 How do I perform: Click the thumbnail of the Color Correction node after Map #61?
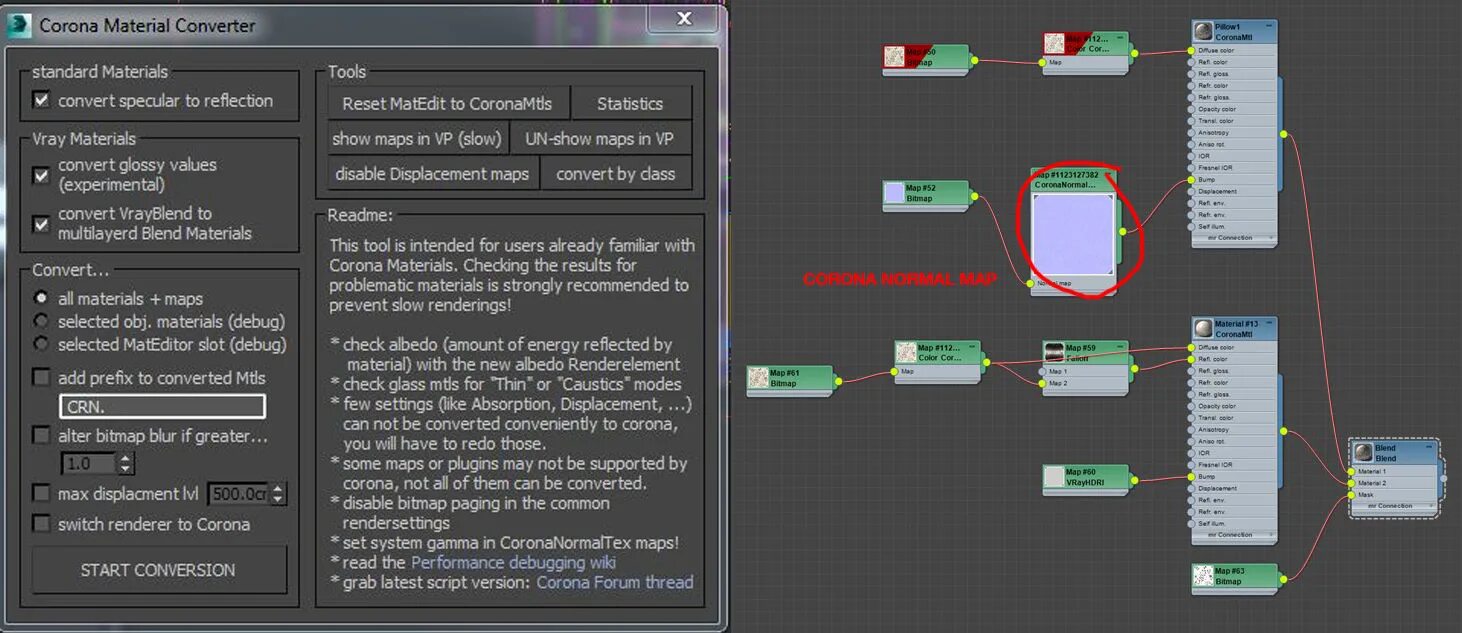coord(906,353)
